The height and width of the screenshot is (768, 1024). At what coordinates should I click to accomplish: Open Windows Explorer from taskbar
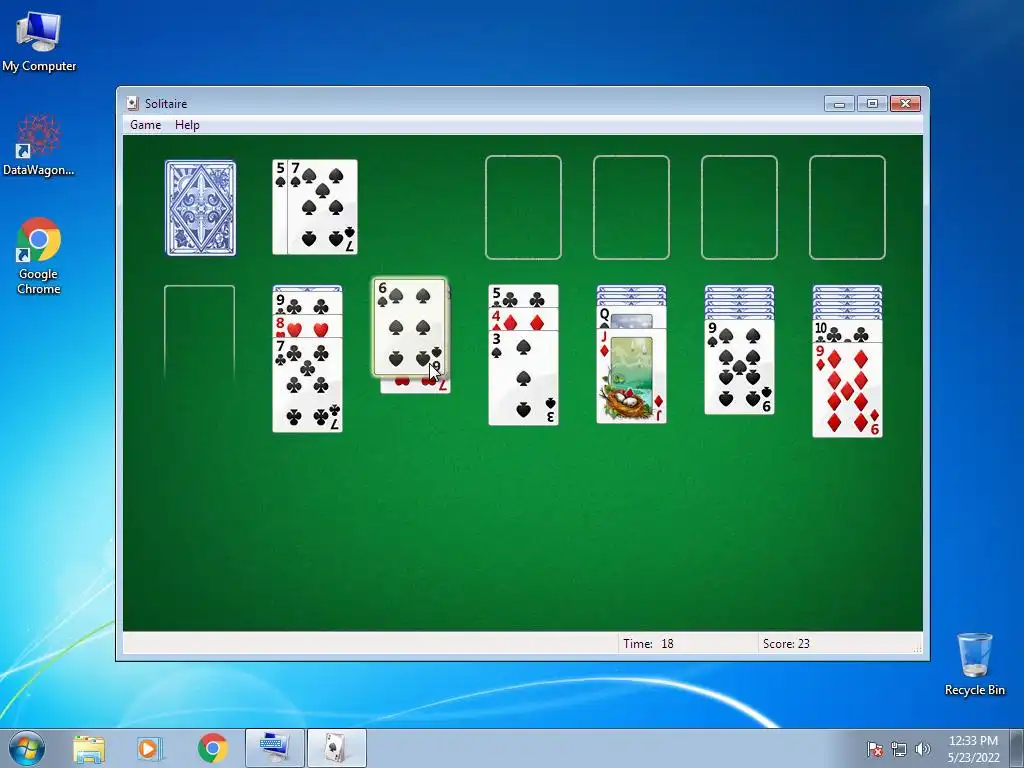pos(89,748)
